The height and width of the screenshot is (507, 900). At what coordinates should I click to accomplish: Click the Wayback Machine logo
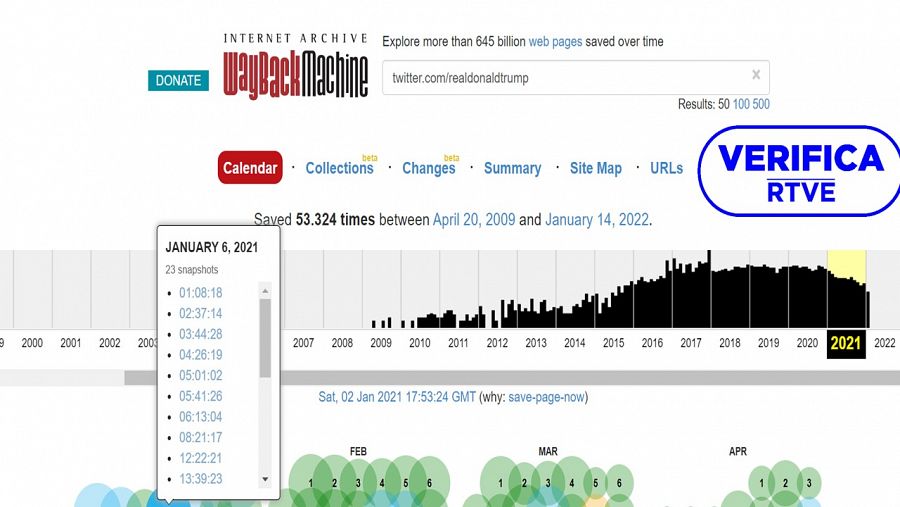[x=296, y=66]
